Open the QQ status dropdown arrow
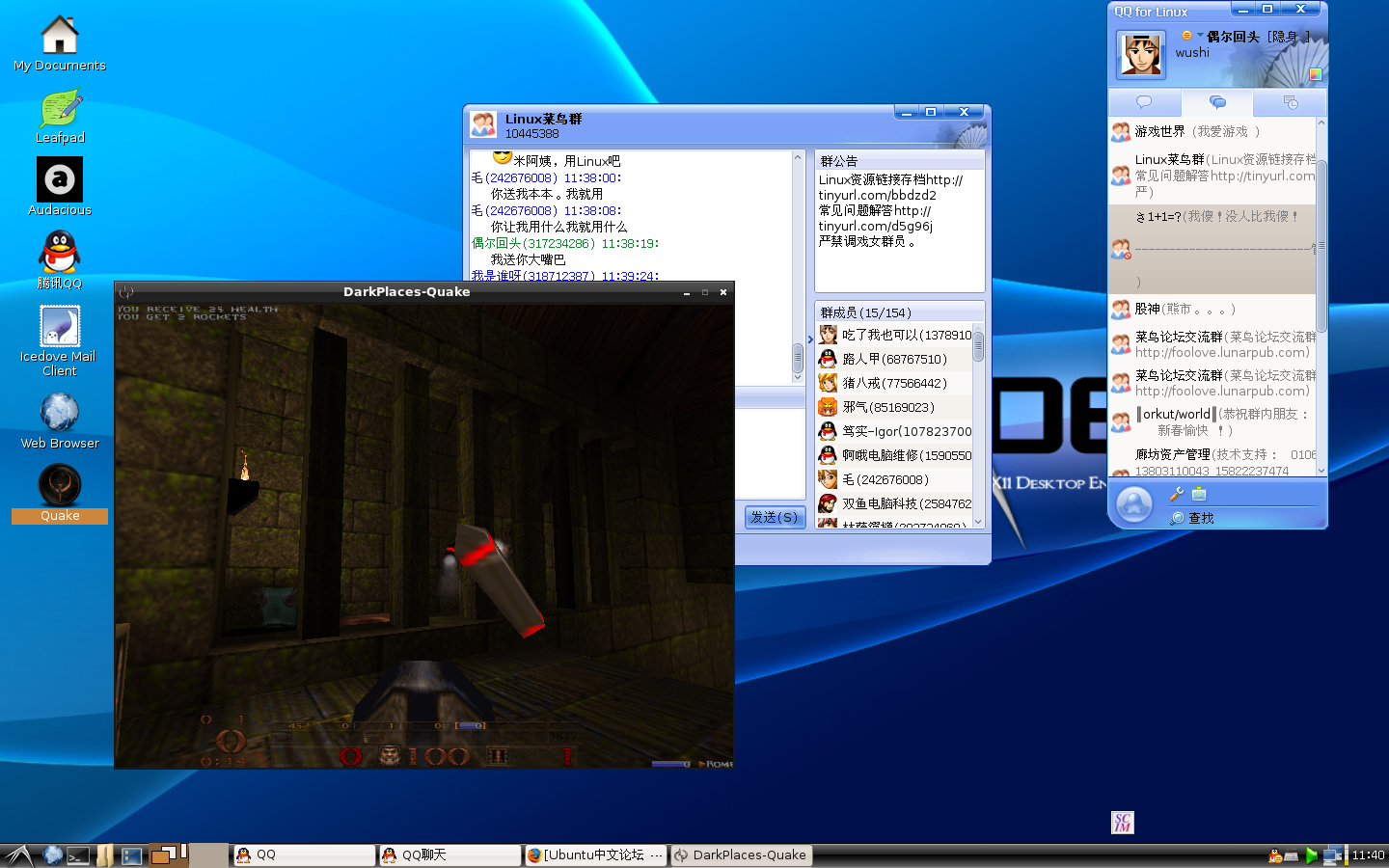1389x868 pixels. coord(1200,36)
